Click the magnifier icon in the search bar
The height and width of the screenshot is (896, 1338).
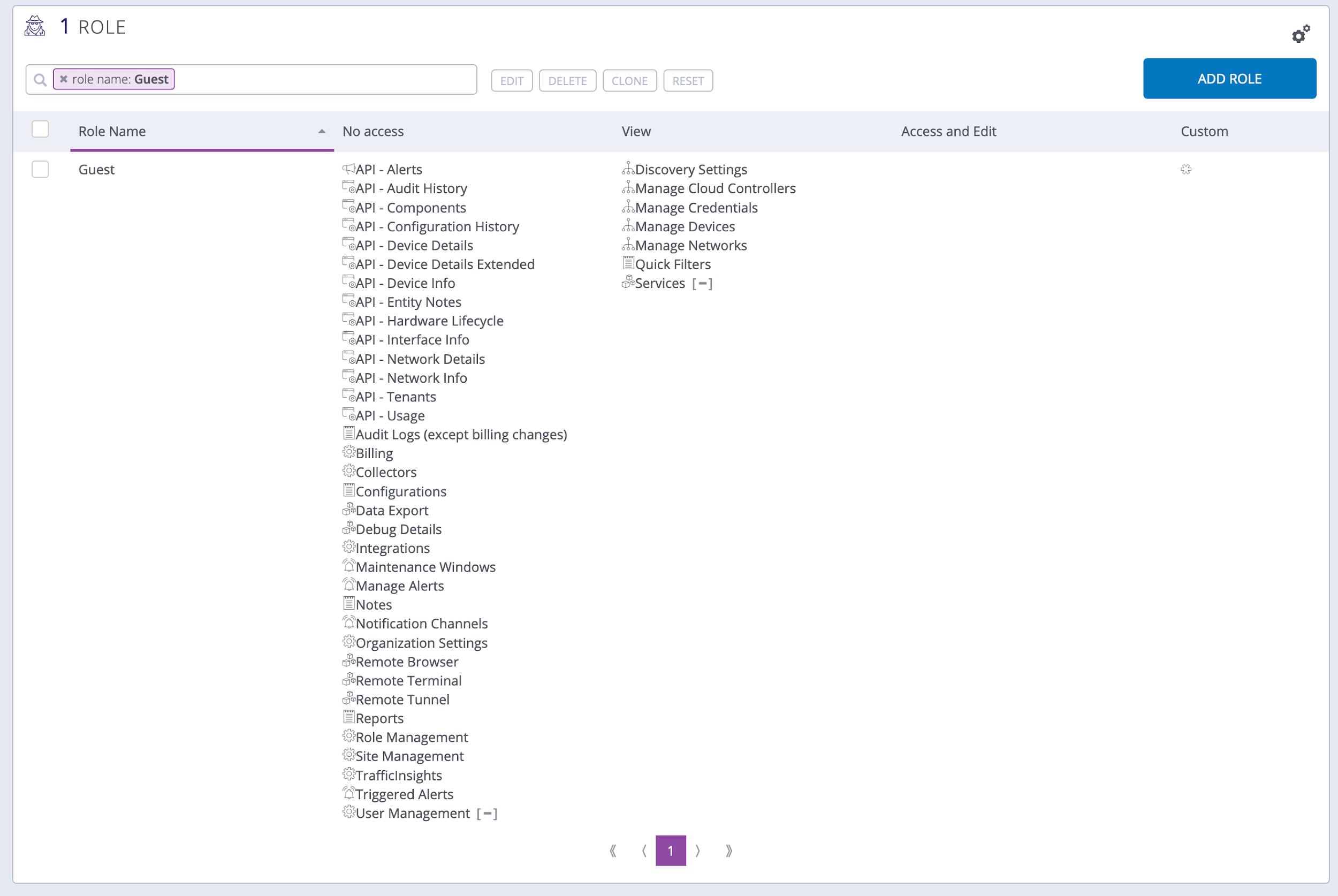pyautogui.click(x=40, y=79)
